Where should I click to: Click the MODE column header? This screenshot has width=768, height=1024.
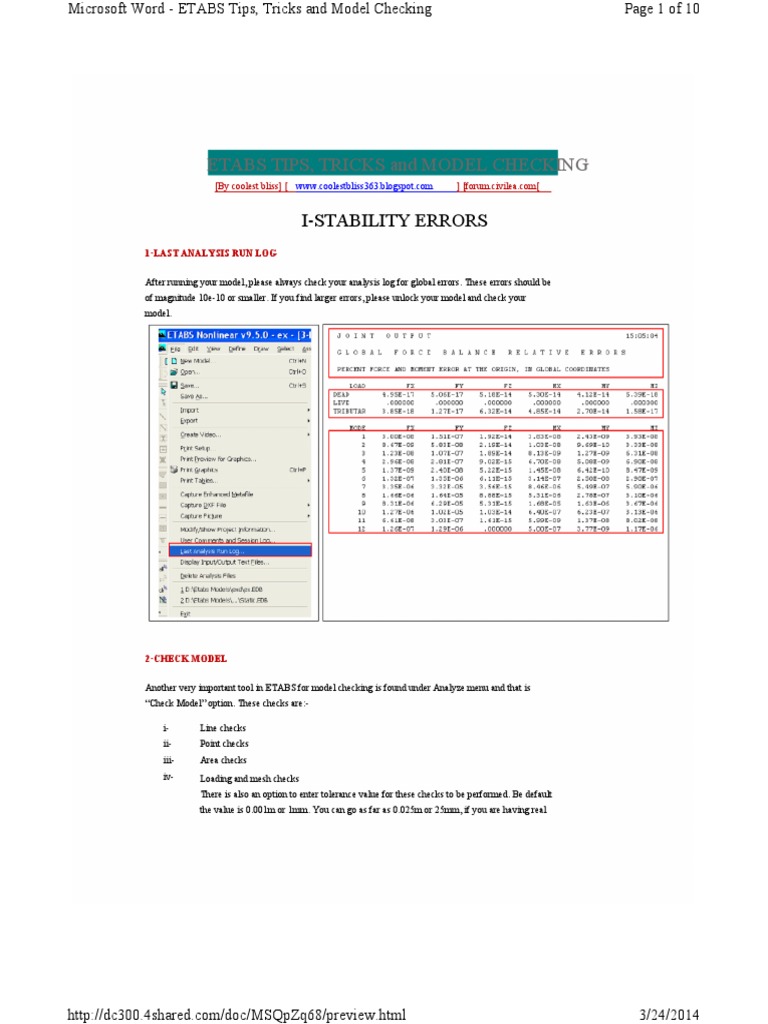357,428
